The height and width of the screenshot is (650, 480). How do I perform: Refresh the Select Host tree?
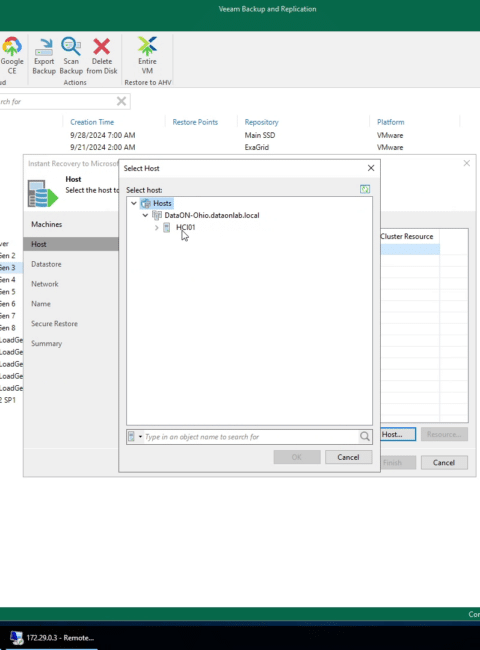365,189
